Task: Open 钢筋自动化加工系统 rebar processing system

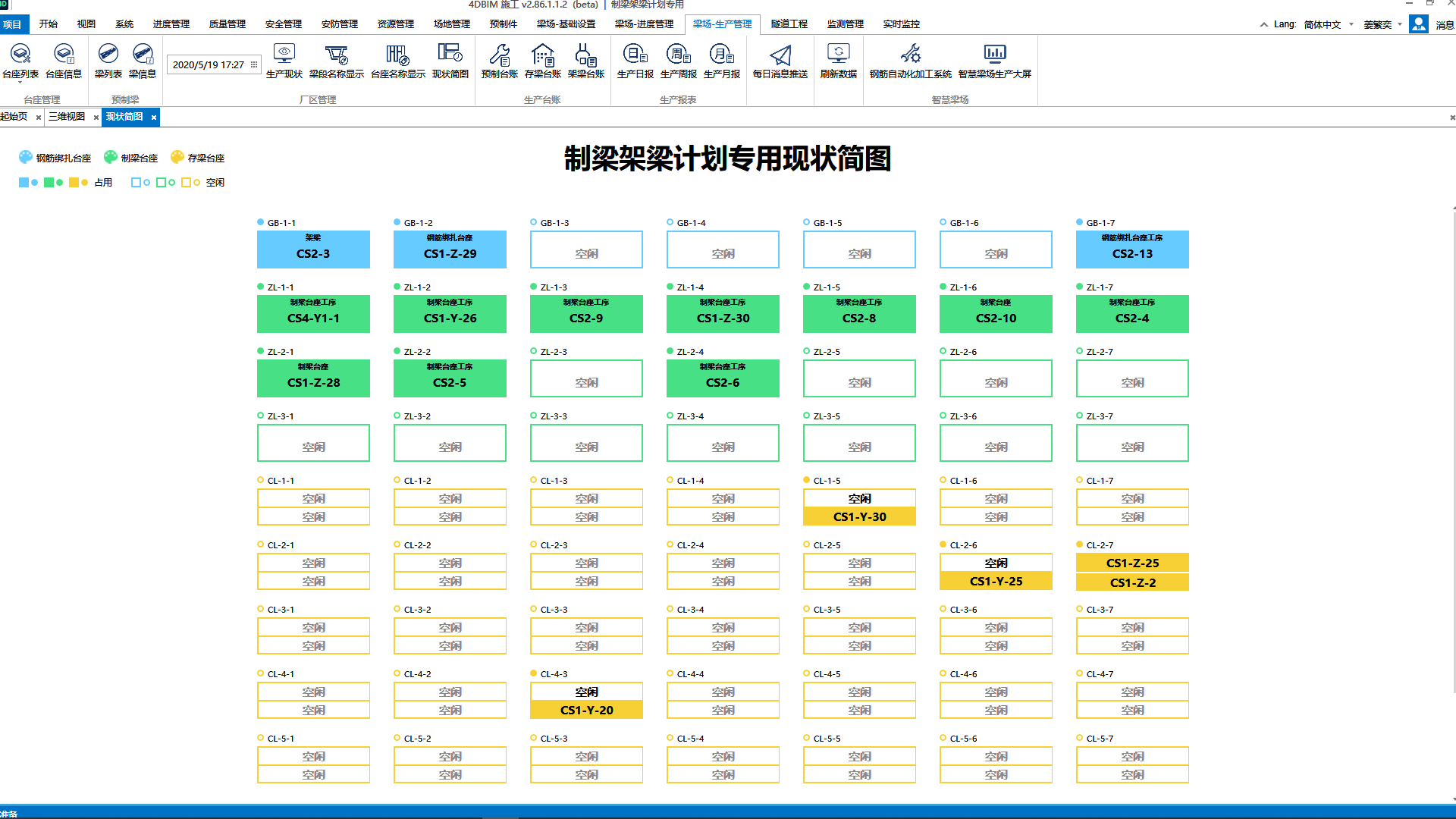Action: (911, 61)
